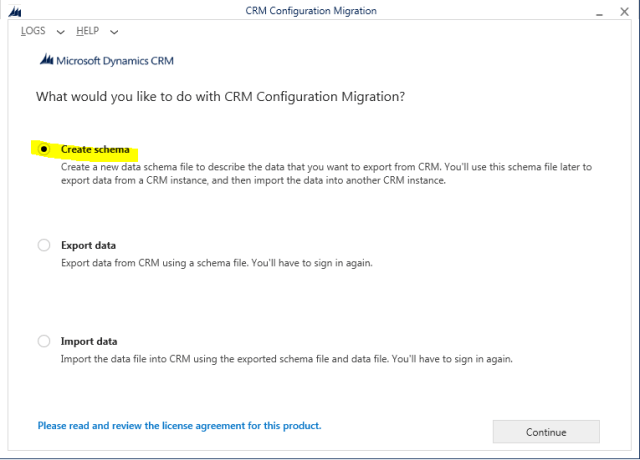Click the Microsoft Dynamics CRM logo

click(106, 60)
